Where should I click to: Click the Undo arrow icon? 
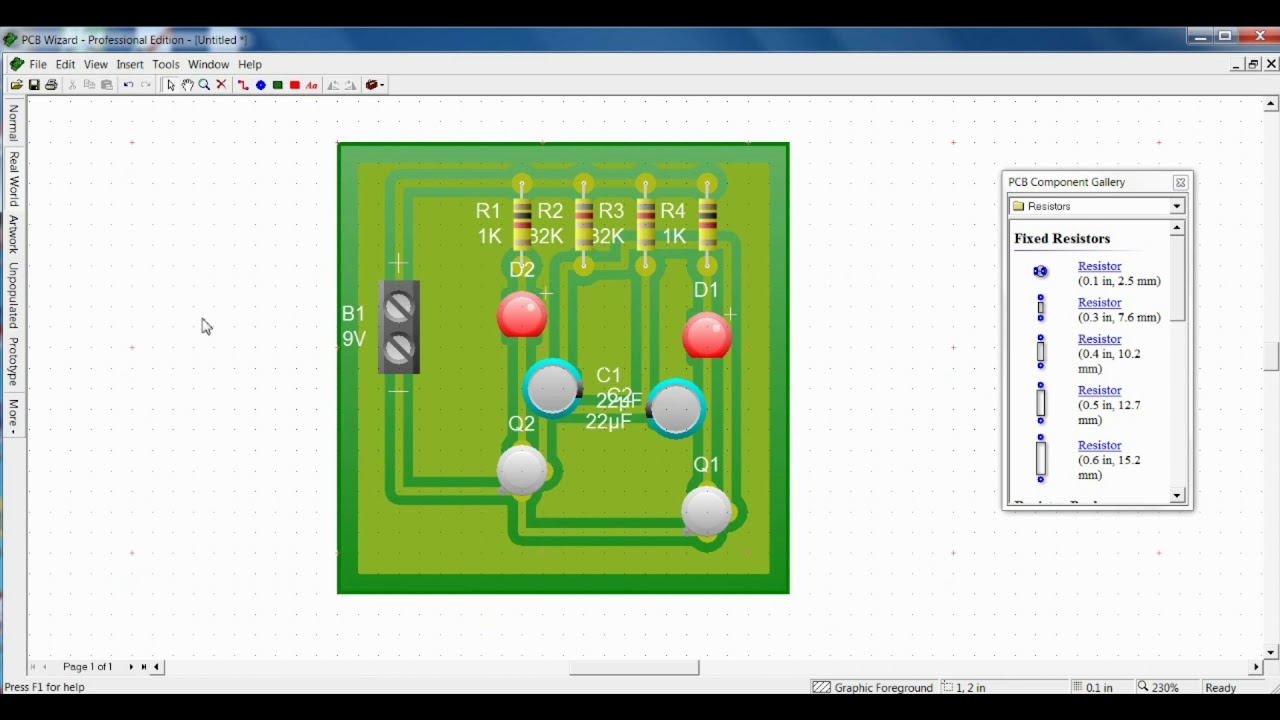click(128, 85)
